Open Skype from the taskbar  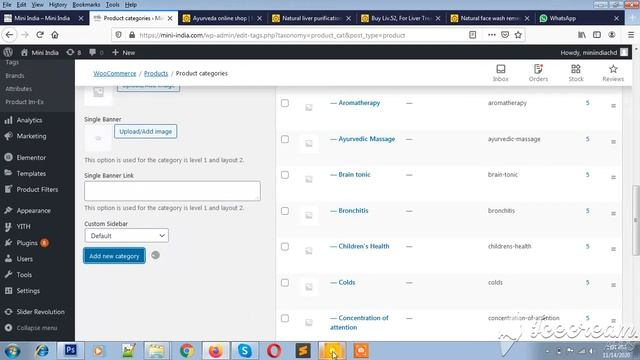pyautogui.click(x=244, y=351)
